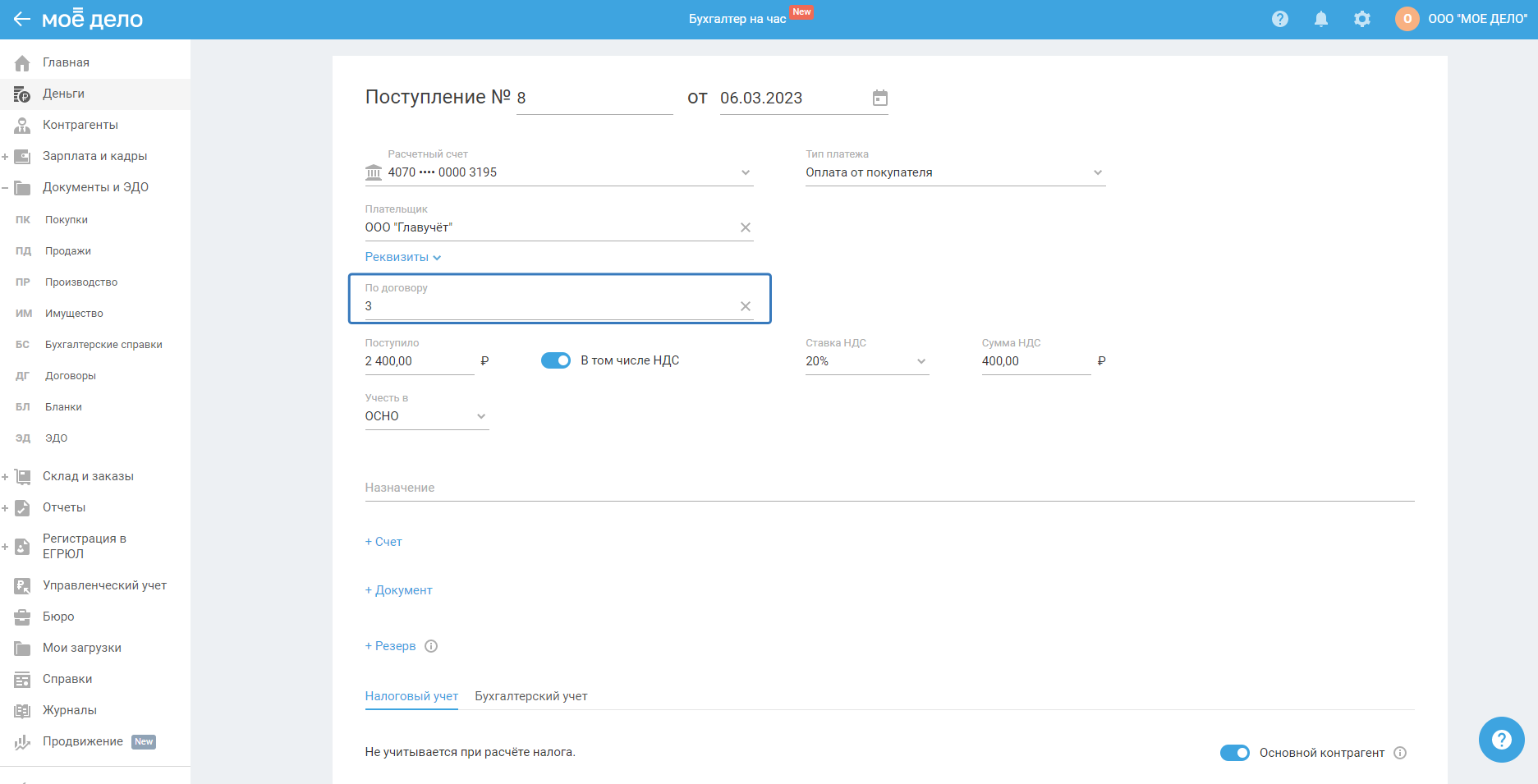Open the calendar date picker icon
1538x784 pixels.
point(879,99)
